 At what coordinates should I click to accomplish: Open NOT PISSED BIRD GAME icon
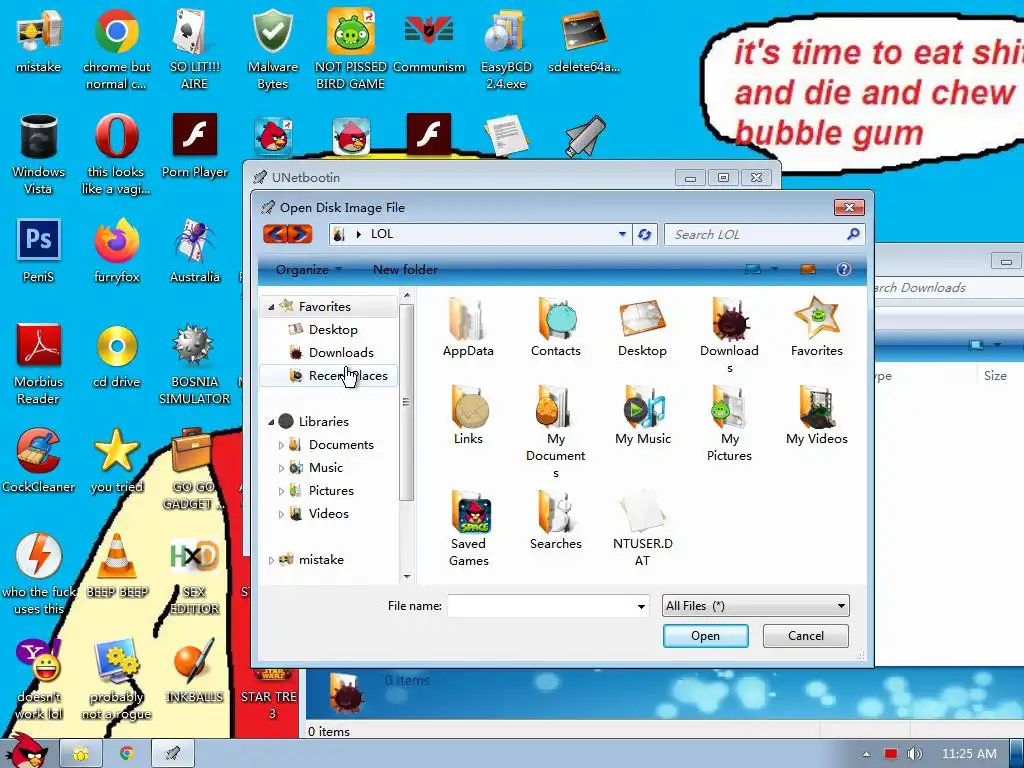pos(351,49)
